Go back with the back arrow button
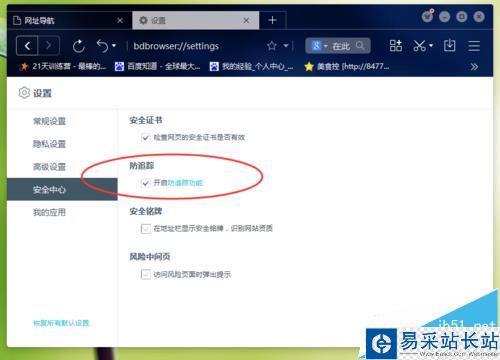The height and width of the screenshot is (360, 500). point(27,46)
